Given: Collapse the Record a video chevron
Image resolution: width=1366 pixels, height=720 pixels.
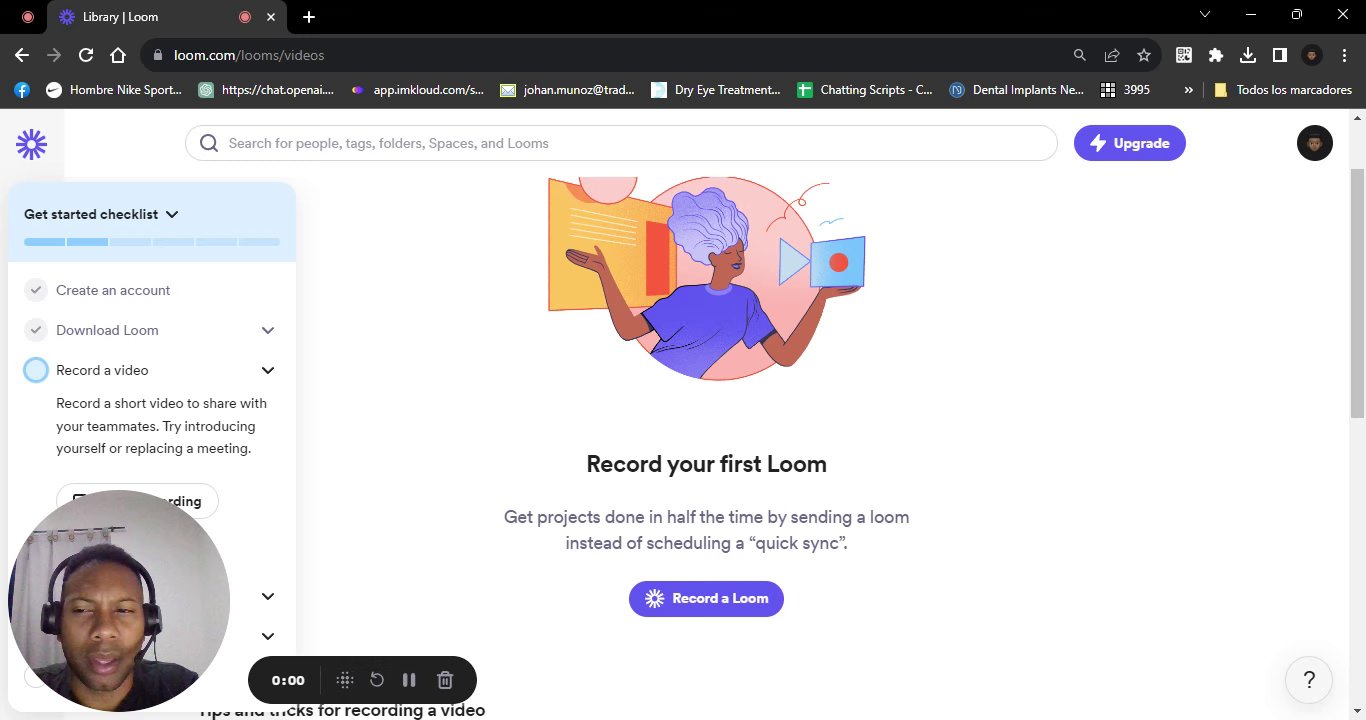Looking at the screenshot, I should point(268,370).
